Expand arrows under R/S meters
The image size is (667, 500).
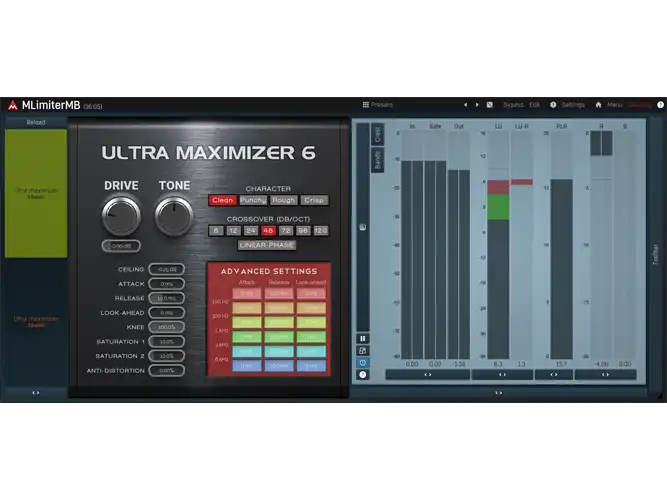pyautogui.click(x=605, y=374)
